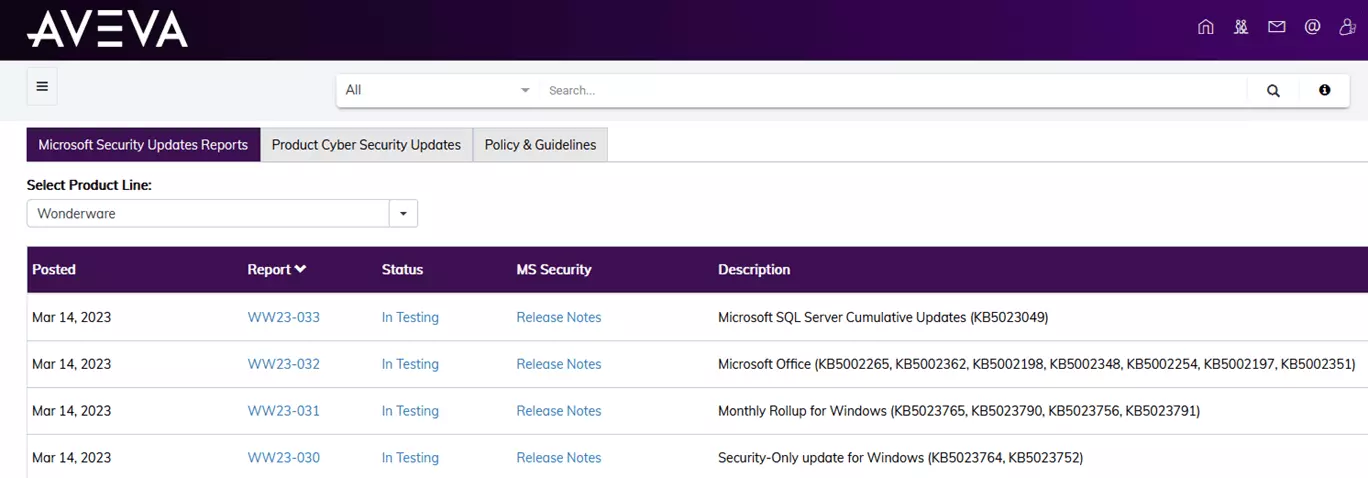Click the @ contact icon

pos(1312,28)
